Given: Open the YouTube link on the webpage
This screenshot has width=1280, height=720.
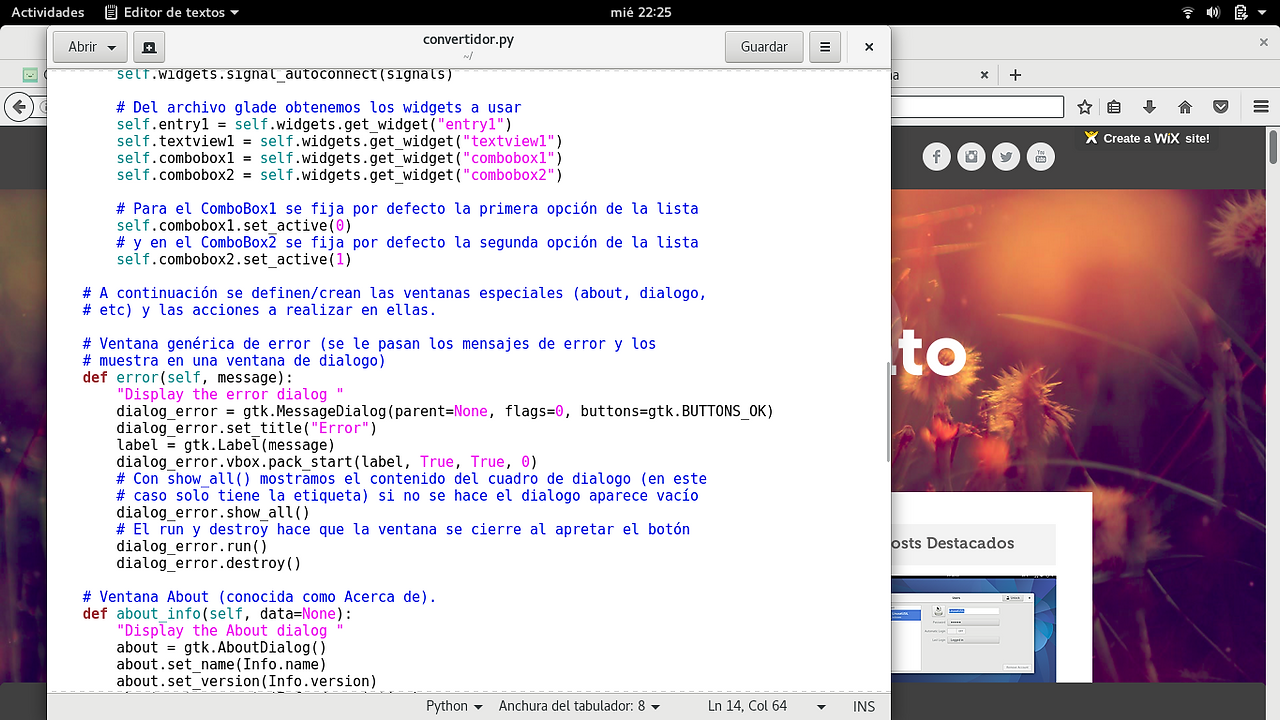Looking at the screenshot, I should click(x=1041, y=157).
